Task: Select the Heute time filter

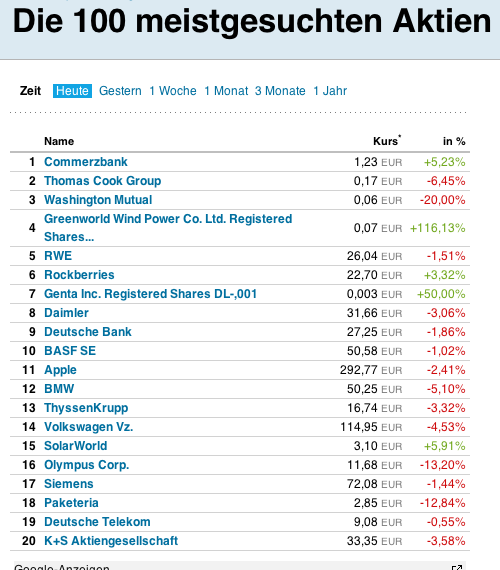Action: [72, 91]
